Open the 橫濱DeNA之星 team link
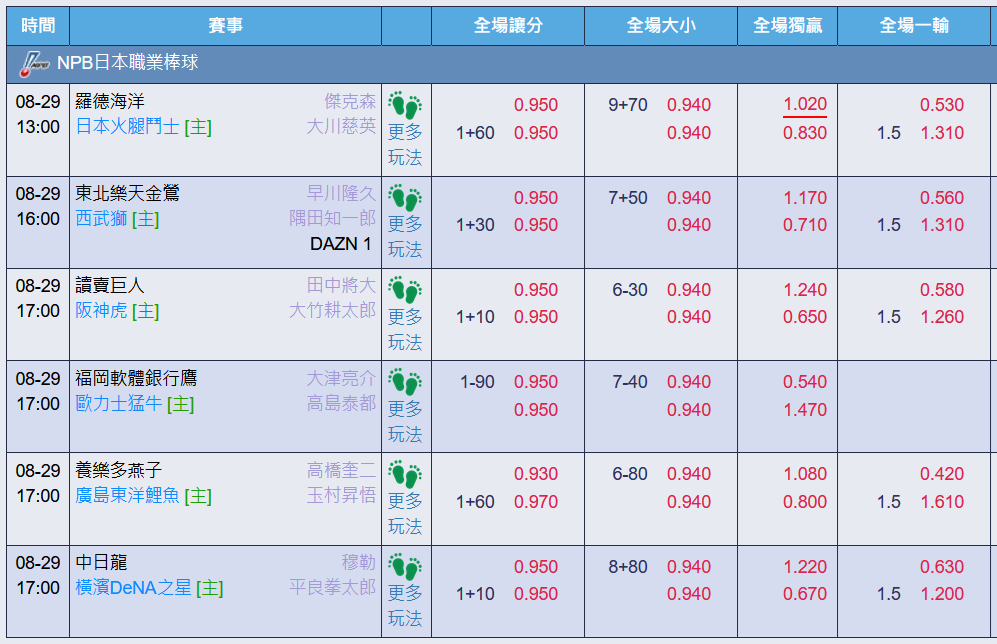Image resolution: width=997 pixels, height=644 pixels. [x=134, y=588]
